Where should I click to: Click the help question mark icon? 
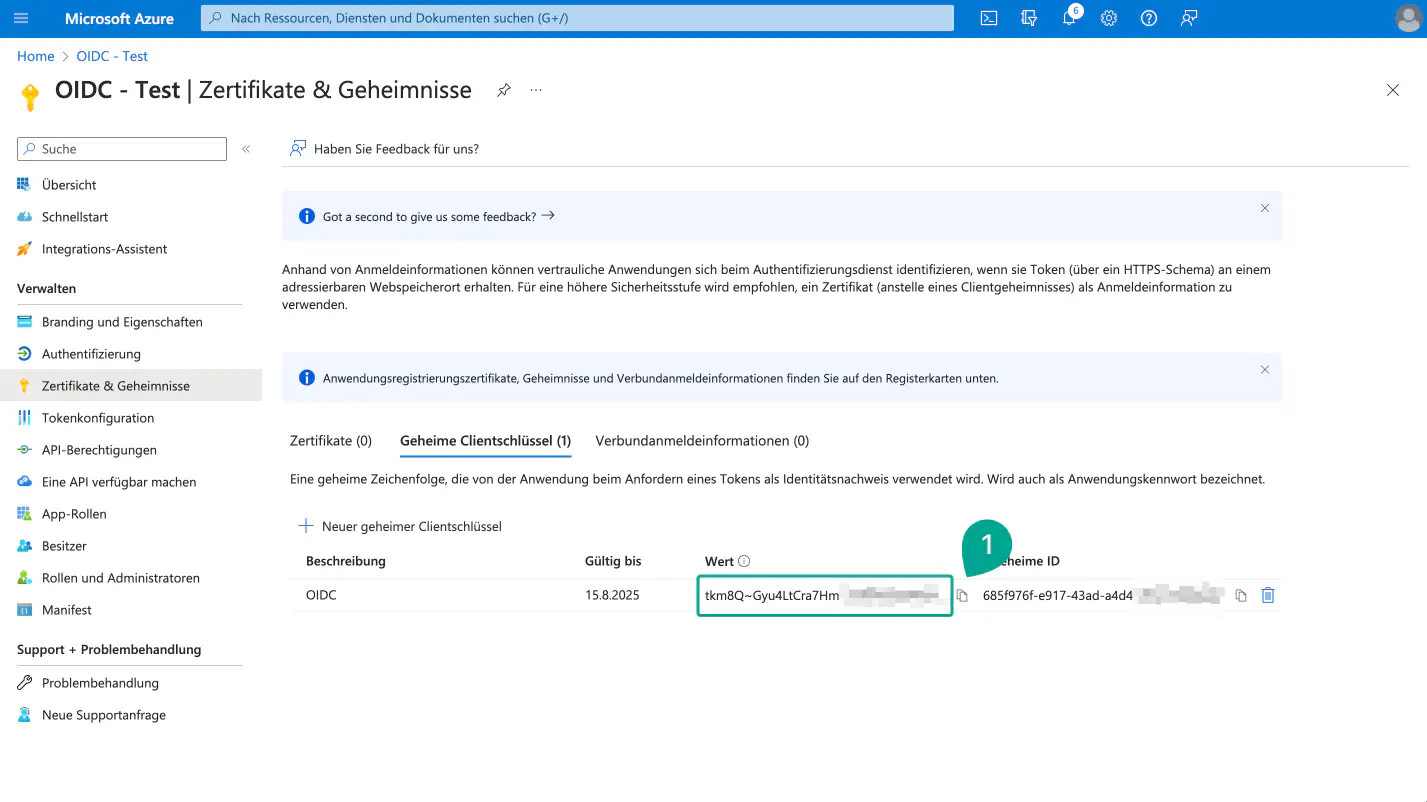coord(1149,18)
